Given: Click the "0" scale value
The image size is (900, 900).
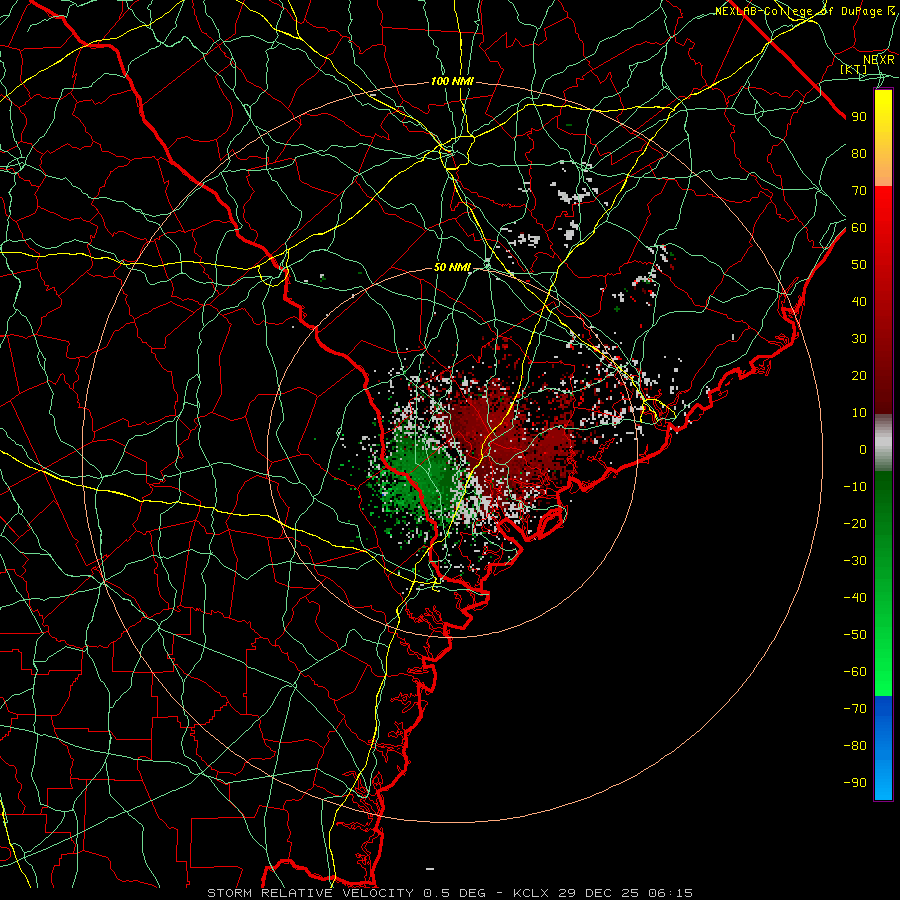Looking at the screenshot, I should [863, 450].
